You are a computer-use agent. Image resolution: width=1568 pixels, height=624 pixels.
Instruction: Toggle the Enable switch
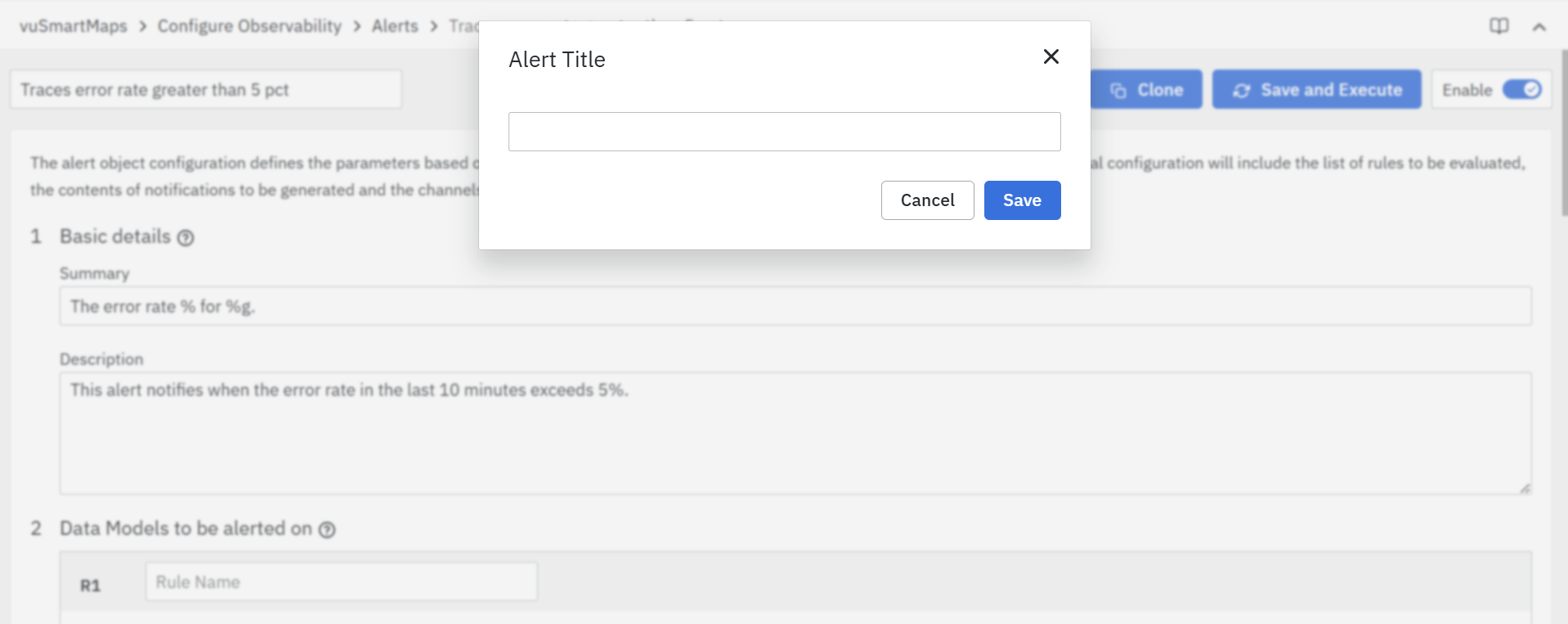coord(1521,89)
